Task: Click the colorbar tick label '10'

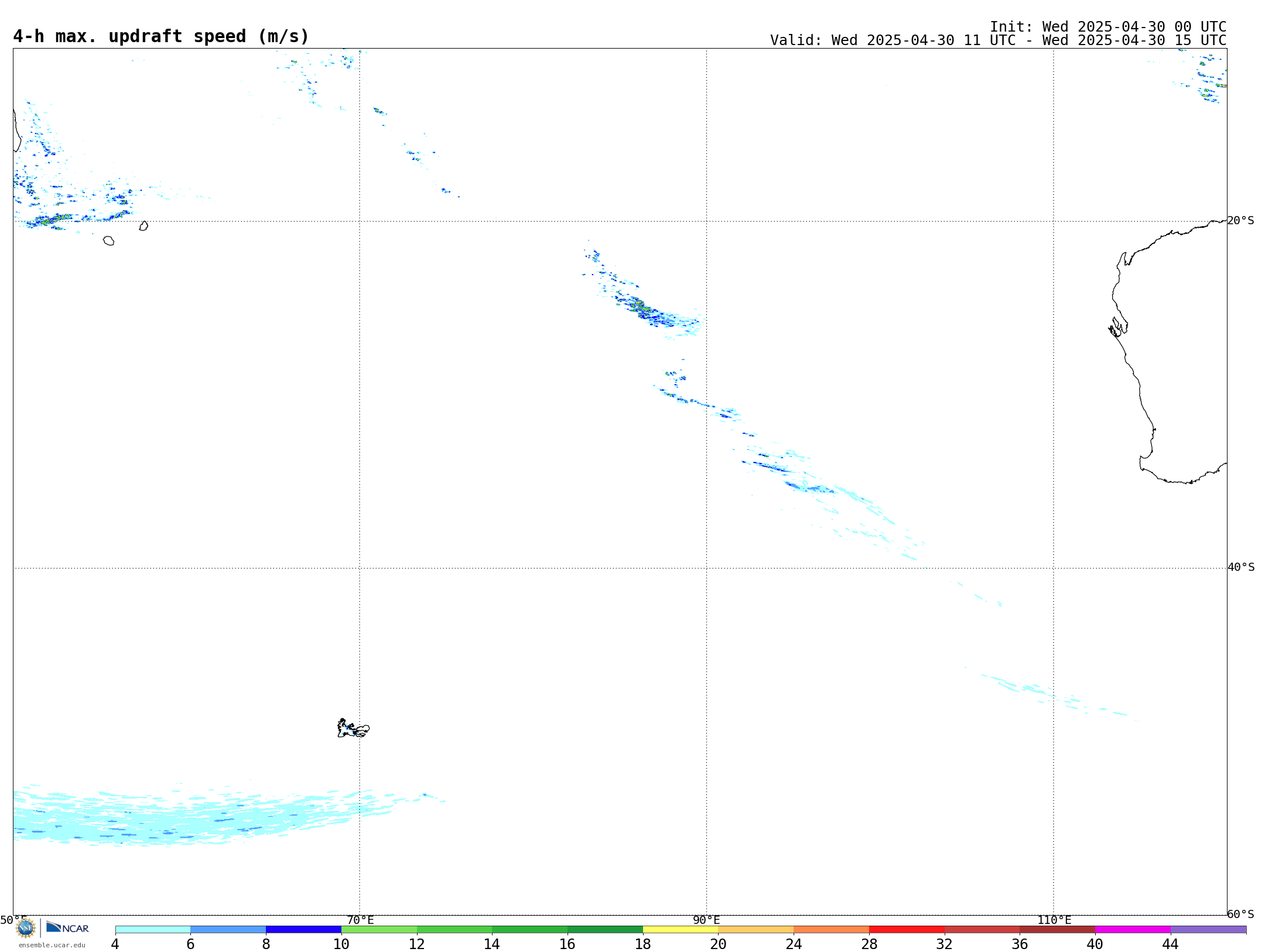Action: click(x=341, y=944)
